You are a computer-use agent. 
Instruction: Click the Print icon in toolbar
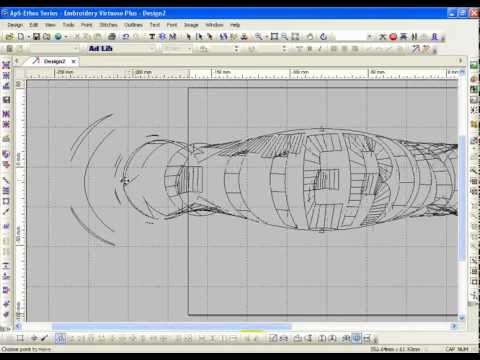coord(112,36)
